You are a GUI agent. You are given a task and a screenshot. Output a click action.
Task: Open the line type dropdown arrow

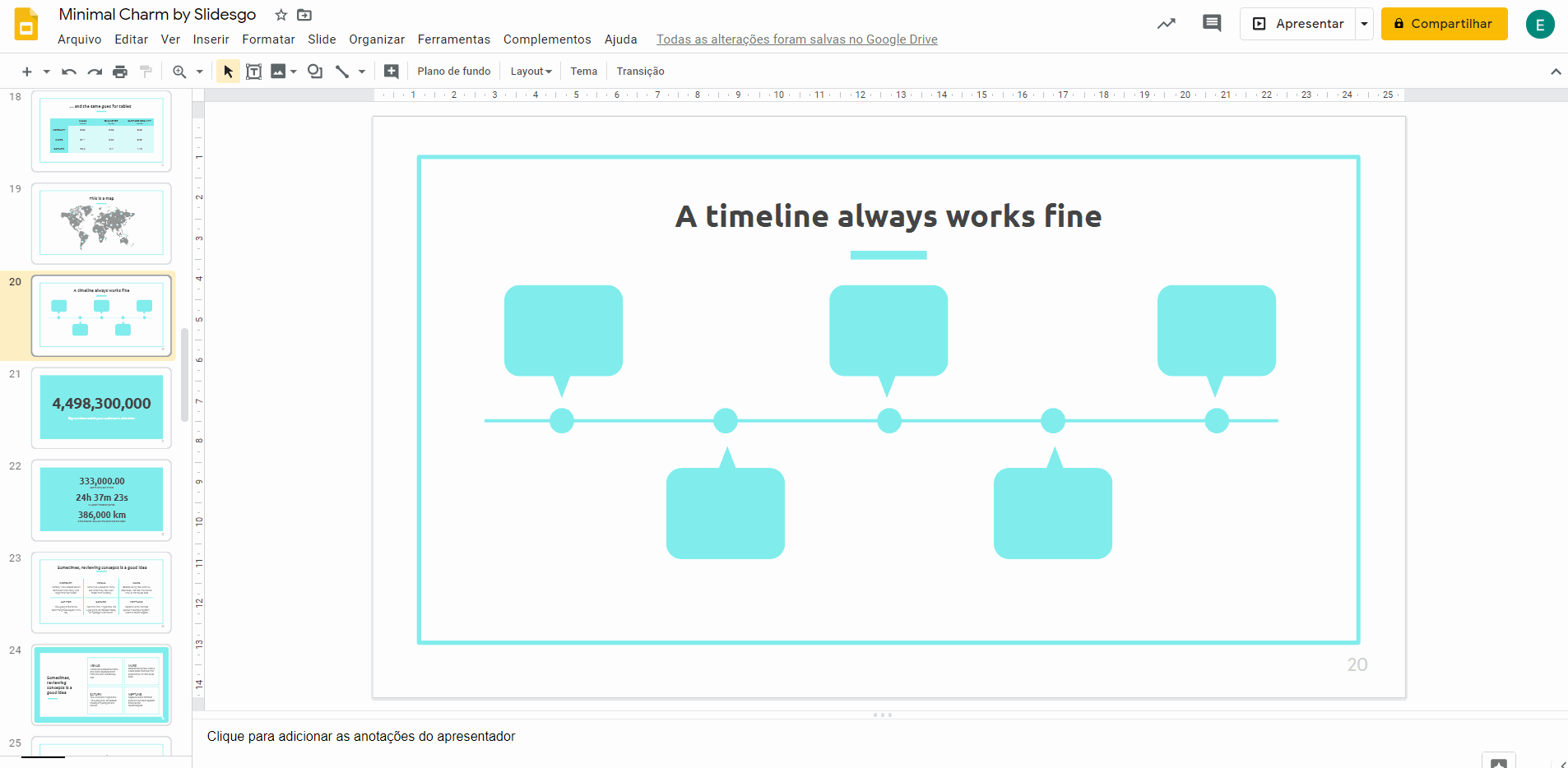pos(362,72)
